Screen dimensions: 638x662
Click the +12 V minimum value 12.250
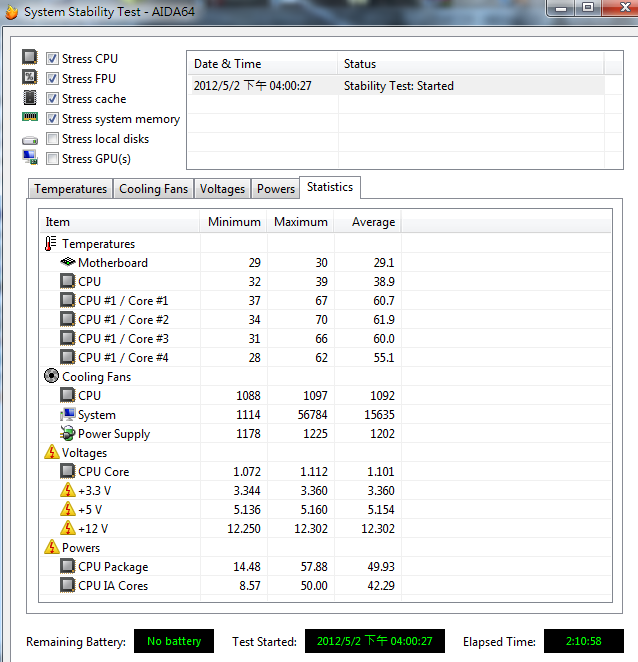click(x=244, y=529)
